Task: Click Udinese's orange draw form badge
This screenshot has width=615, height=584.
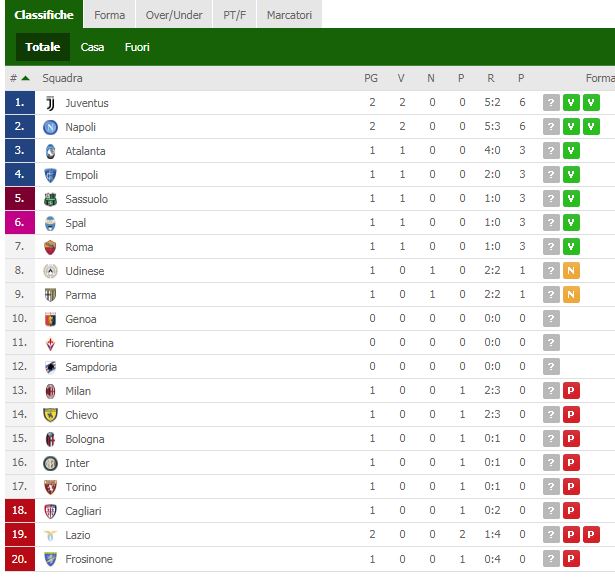Action: pyautogui.click(x=571, y=271)
